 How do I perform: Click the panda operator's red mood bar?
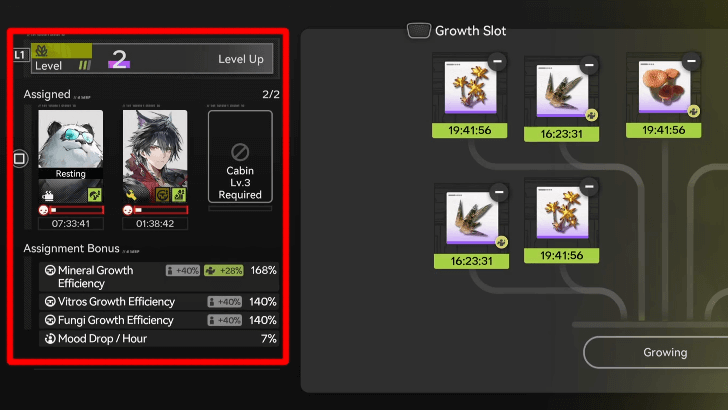tap(71, 210)
